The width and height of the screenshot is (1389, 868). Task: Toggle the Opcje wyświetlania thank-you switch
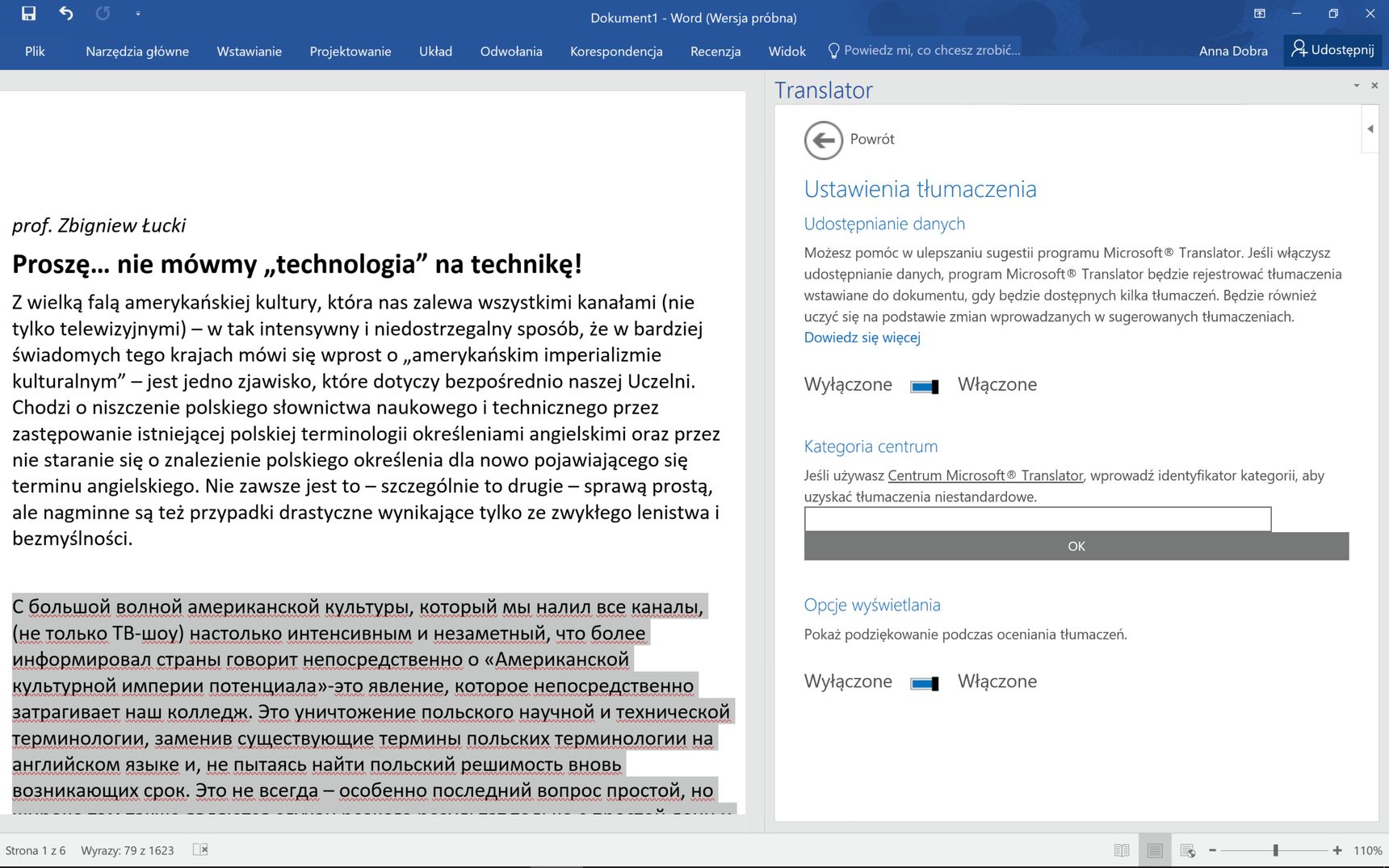tap(925, 684)
